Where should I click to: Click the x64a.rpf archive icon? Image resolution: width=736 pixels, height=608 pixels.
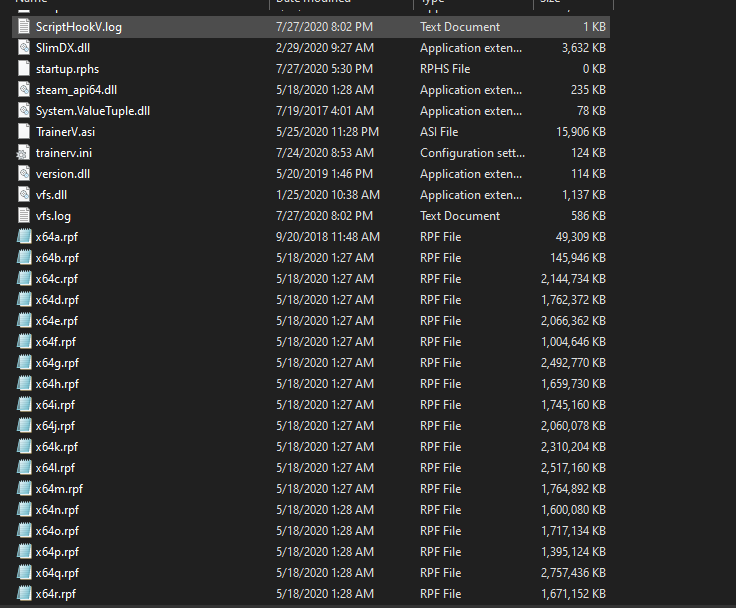25,237
